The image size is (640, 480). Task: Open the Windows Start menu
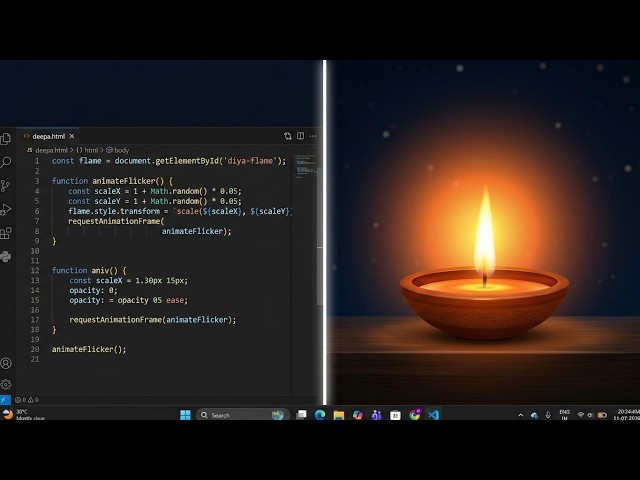(185, 415)
